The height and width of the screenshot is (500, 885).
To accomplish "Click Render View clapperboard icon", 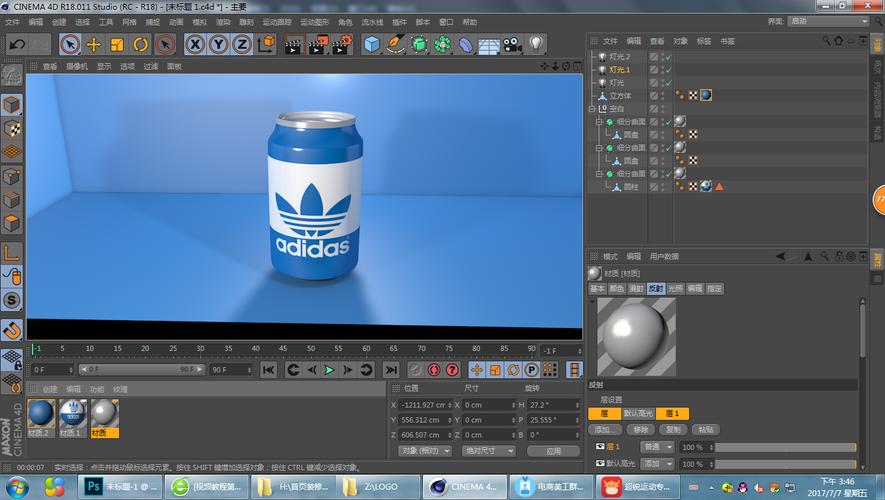I will (293, 44).
